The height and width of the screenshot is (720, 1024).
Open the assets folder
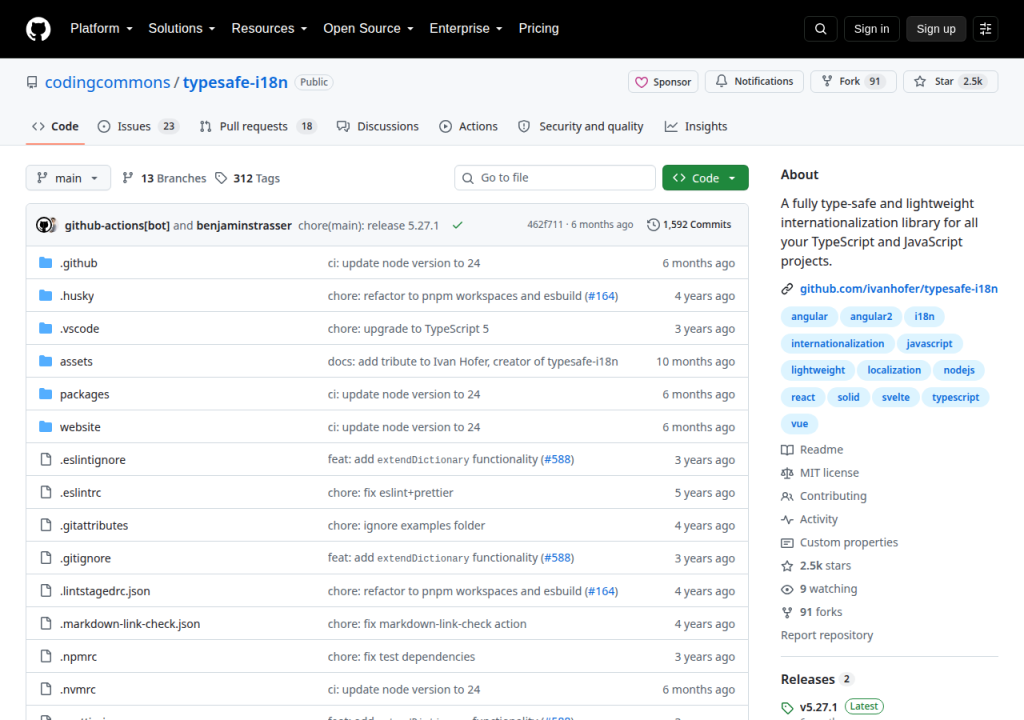pos(76,361)
